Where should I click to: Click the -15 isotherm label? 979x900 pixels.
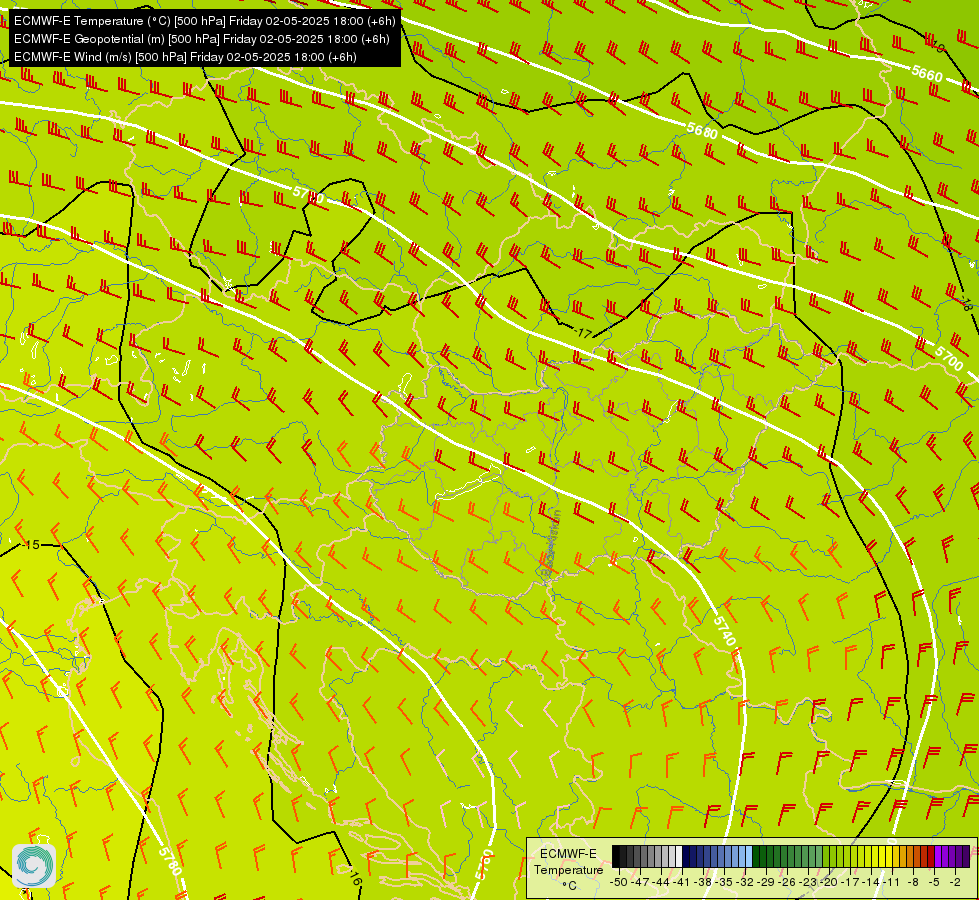tap(30, 545)
